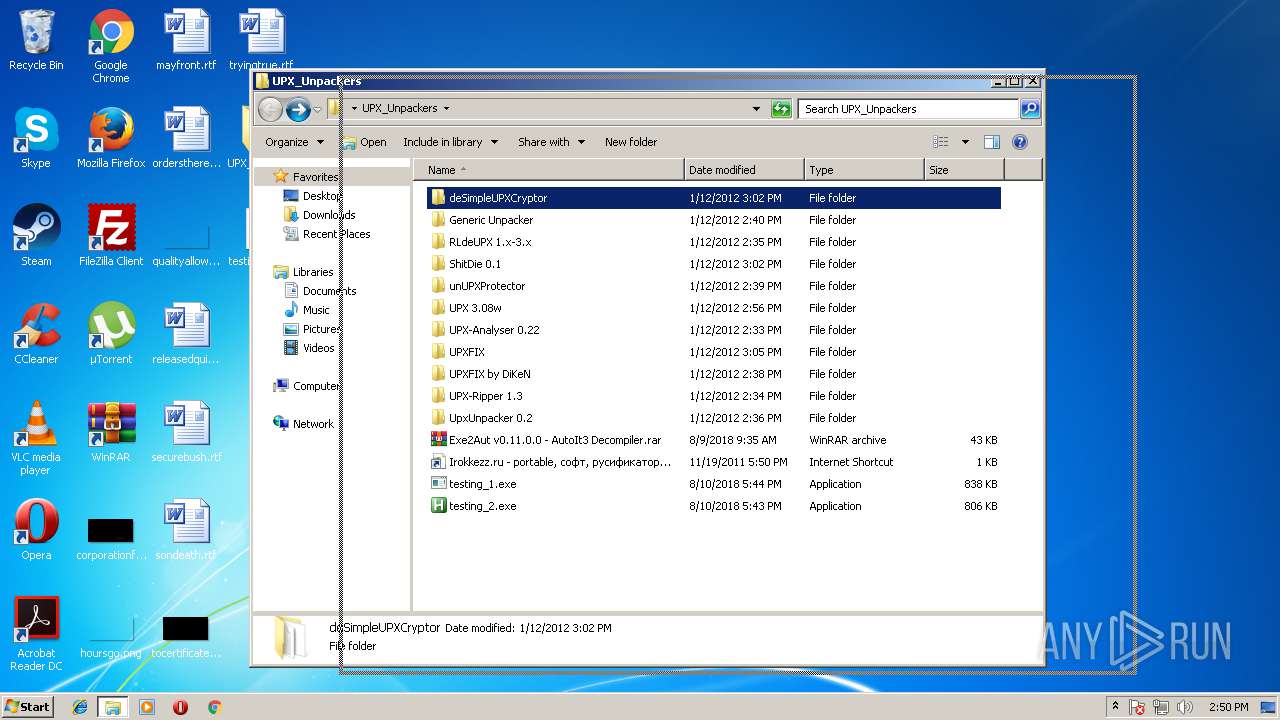Screen dimensions: 1280x720
Task: Select UPX-Analyser 0.22 folder
Action: (x=714, y=330)
